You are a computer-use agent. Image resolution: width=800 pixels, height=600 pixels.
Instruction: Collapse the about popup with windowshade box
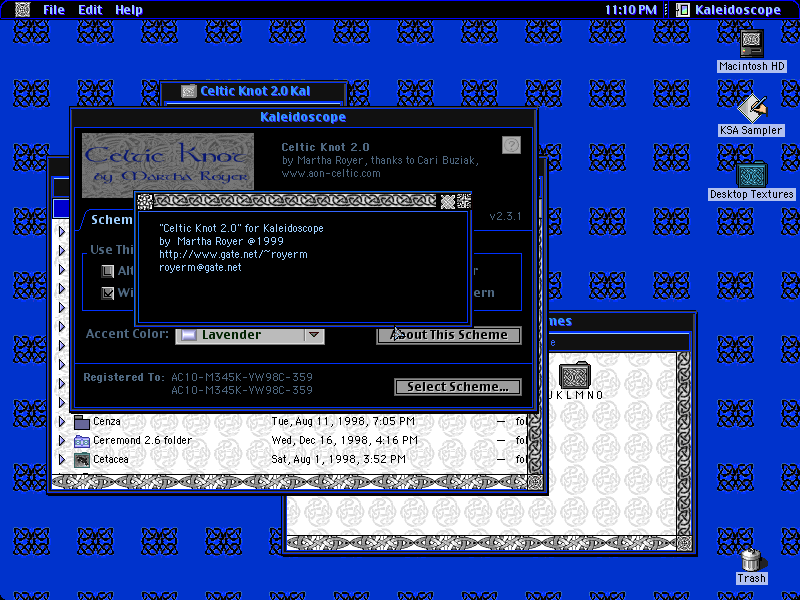pos(463,201)
